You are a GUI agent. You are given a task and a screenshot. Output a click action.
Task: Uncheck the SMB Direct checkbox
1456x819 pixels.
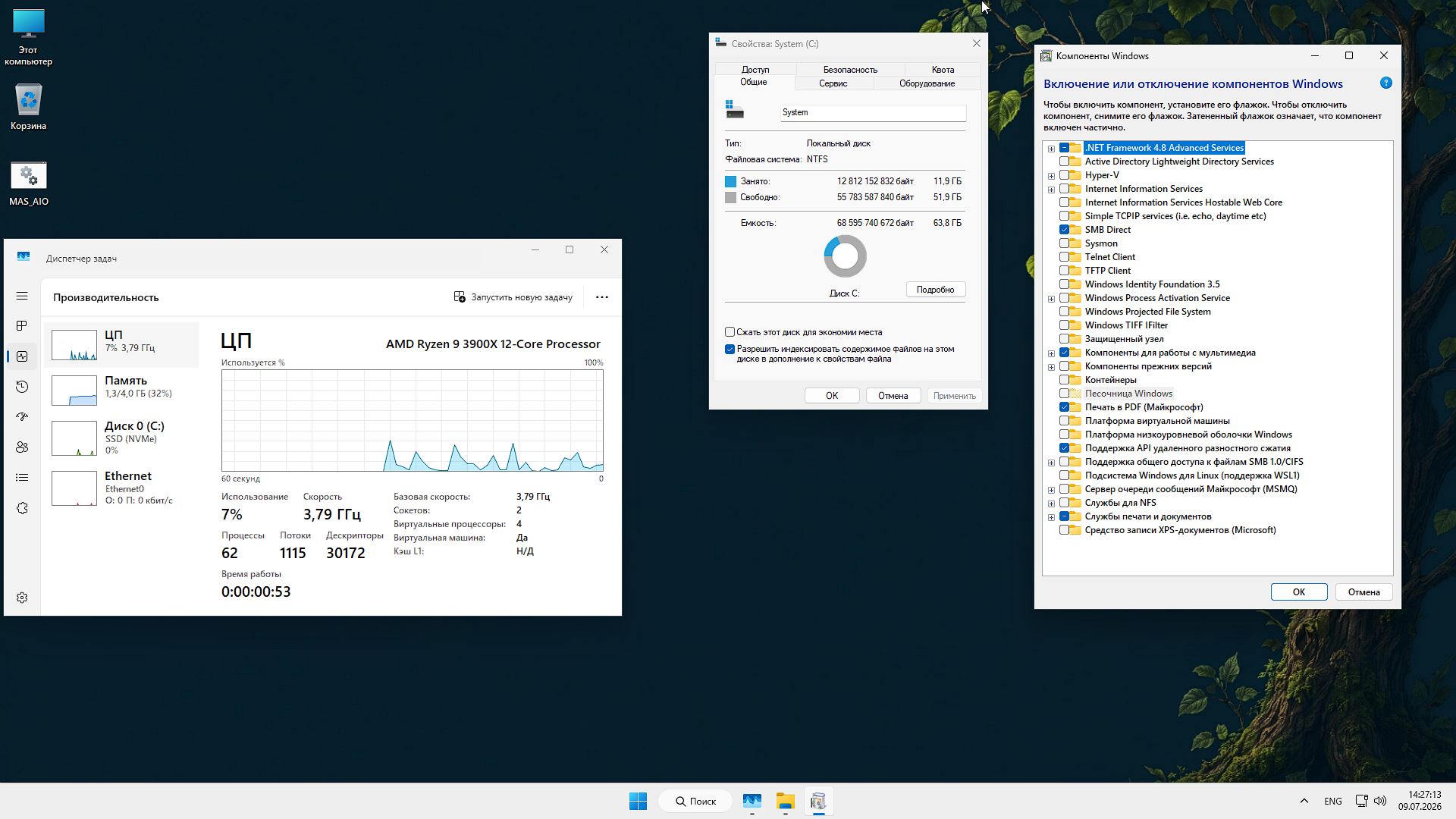tap(1064, 230)
